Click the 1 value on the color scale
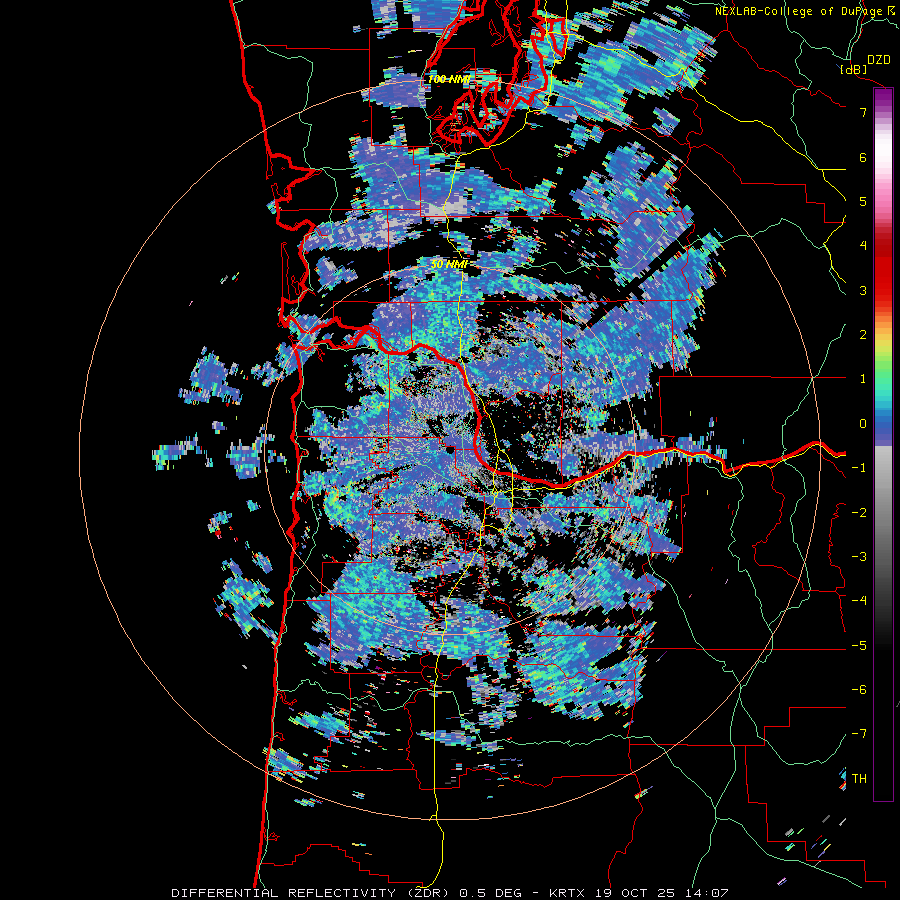 863,379
